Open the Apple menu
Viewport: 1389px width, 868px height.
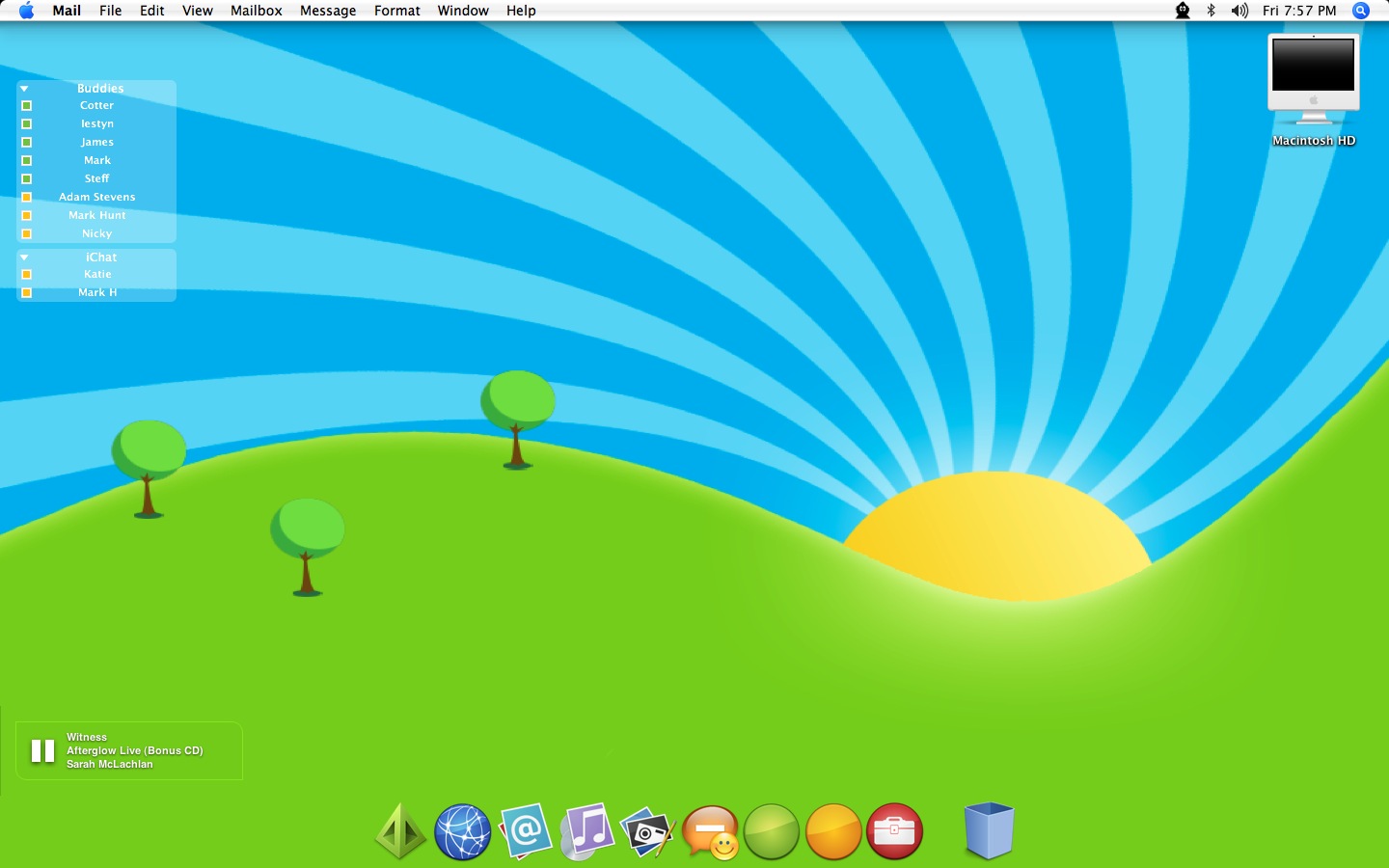(x=26, y=11)
